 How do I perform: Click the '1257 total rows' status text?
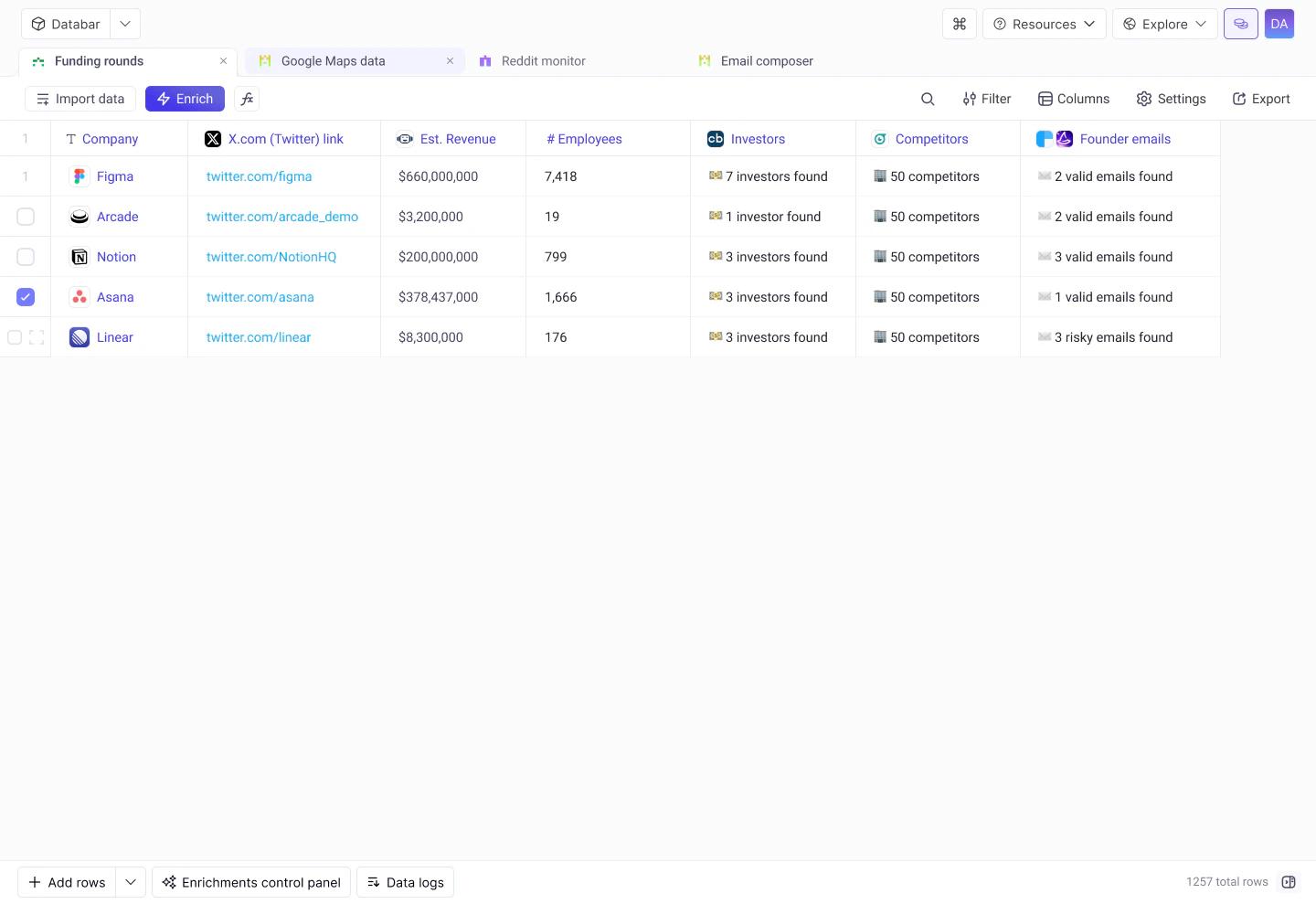(1227, 882)
